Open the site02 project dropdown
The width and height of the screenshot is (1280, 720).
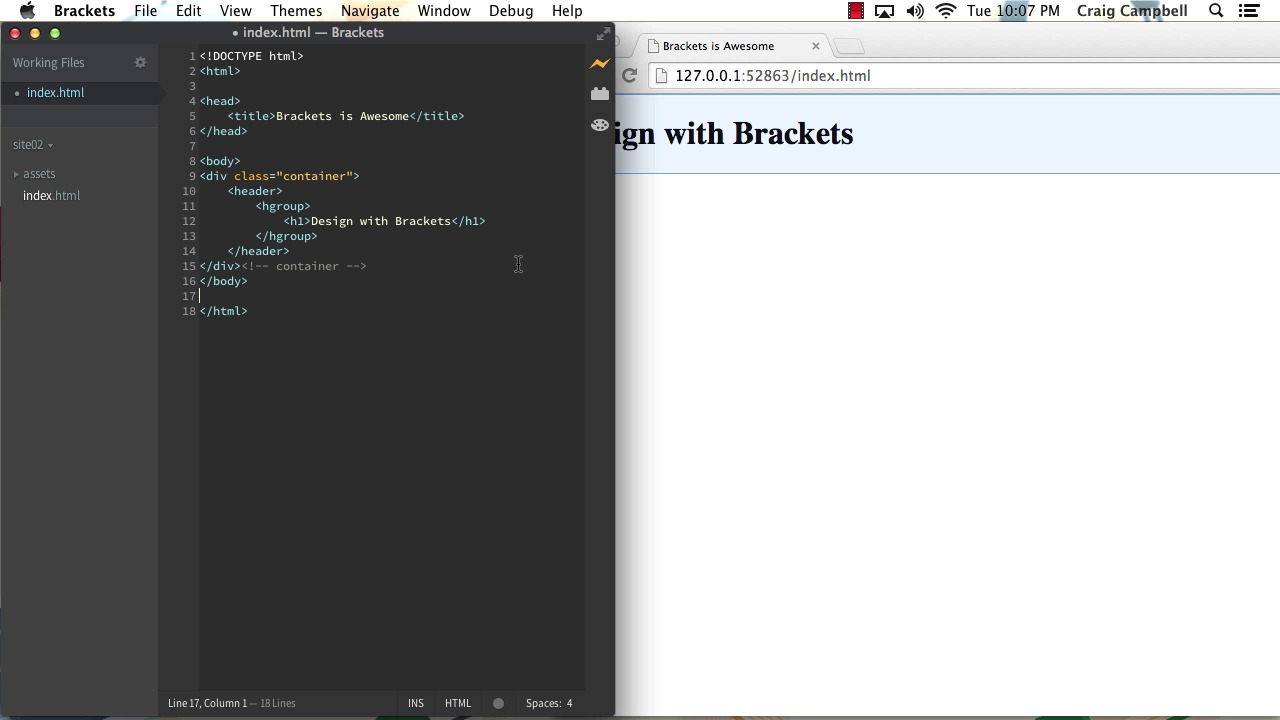pos(33,145)
